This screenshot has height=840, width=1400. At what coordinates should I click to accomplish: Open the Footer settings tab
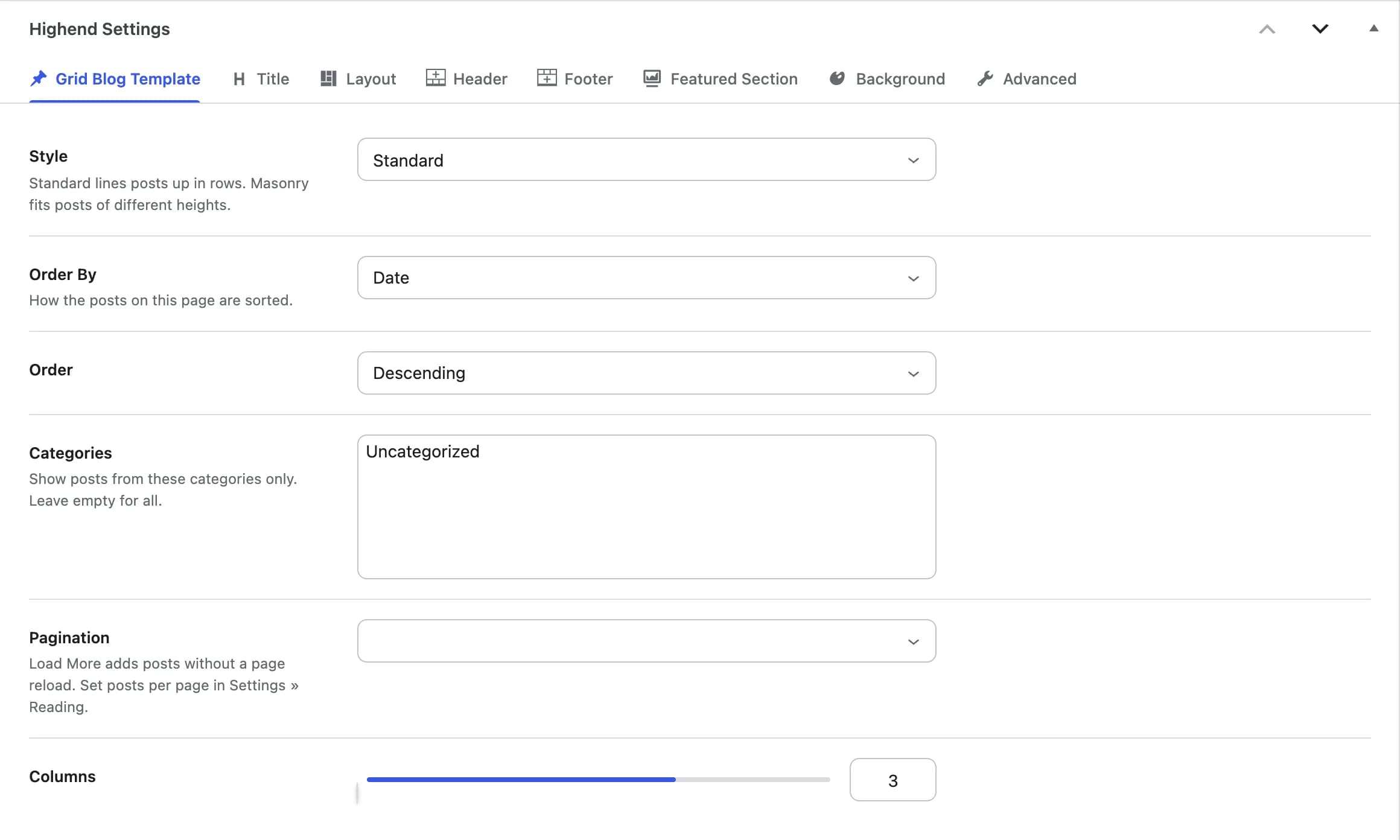click(x=574, y=79)
